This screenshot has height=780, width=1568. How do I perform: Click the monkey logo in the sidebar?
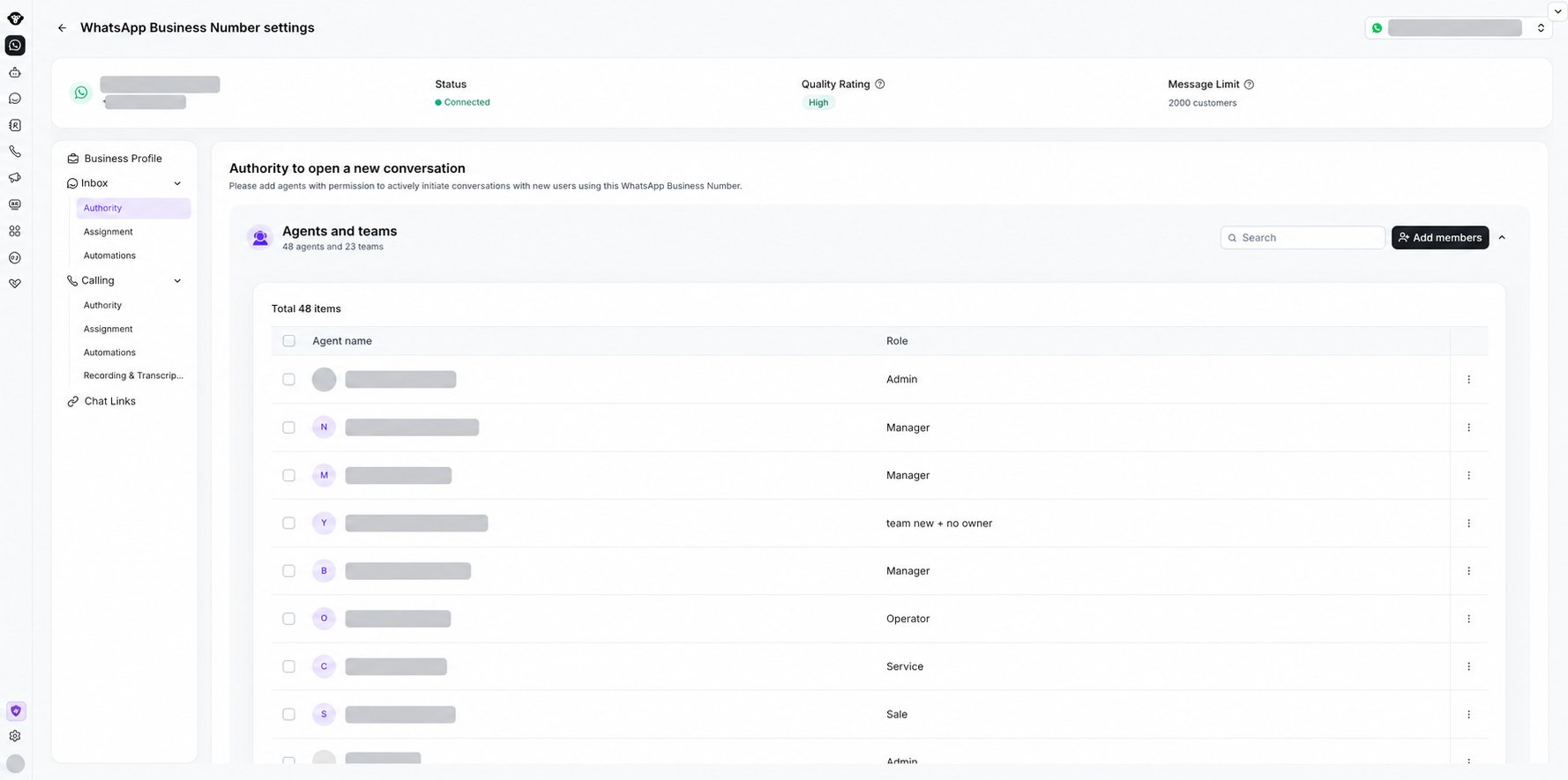click(15, 19)
